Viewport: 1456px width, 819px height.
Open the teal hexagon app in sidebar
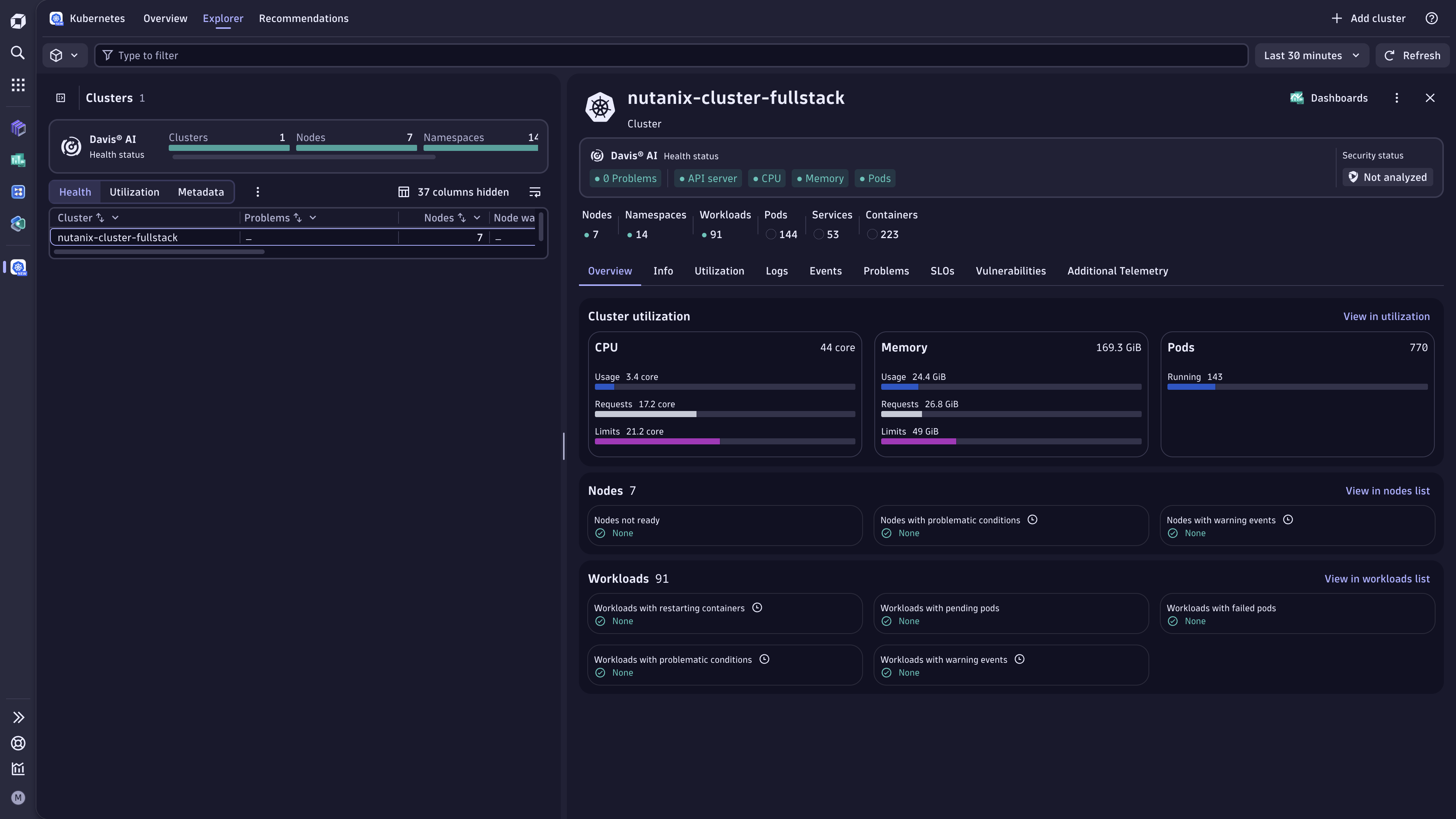pyautogui.click(x=18, y=223)
